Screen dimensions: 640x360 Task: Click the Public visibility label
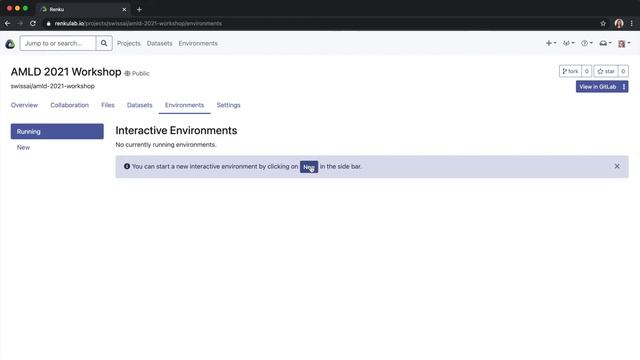coord(137,73)
